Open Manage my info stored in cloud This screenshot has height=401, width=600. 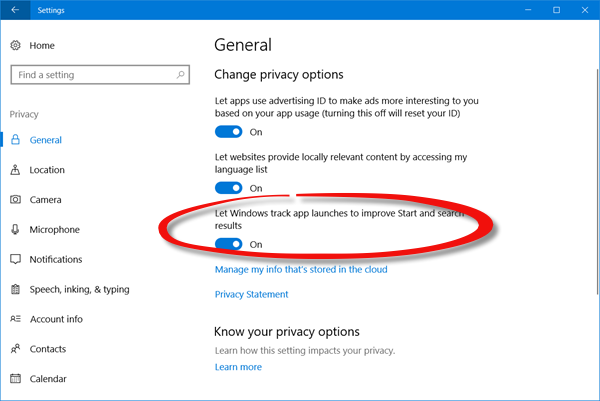tap(301, 269)
